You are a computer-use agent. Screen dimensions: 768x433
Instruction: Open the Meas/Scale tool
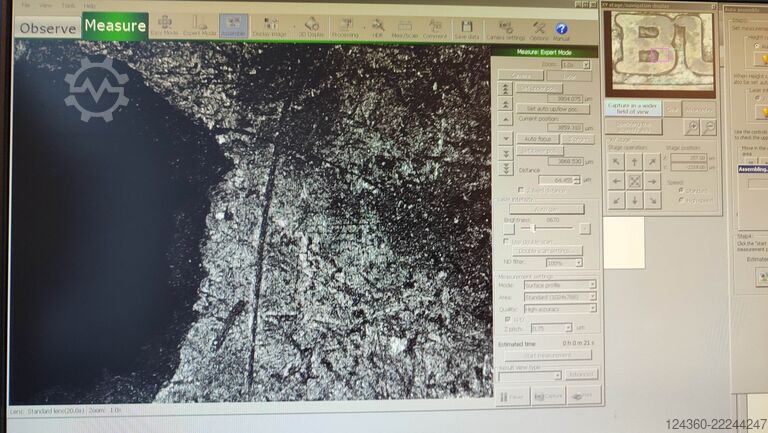click(x=405, y=28)
